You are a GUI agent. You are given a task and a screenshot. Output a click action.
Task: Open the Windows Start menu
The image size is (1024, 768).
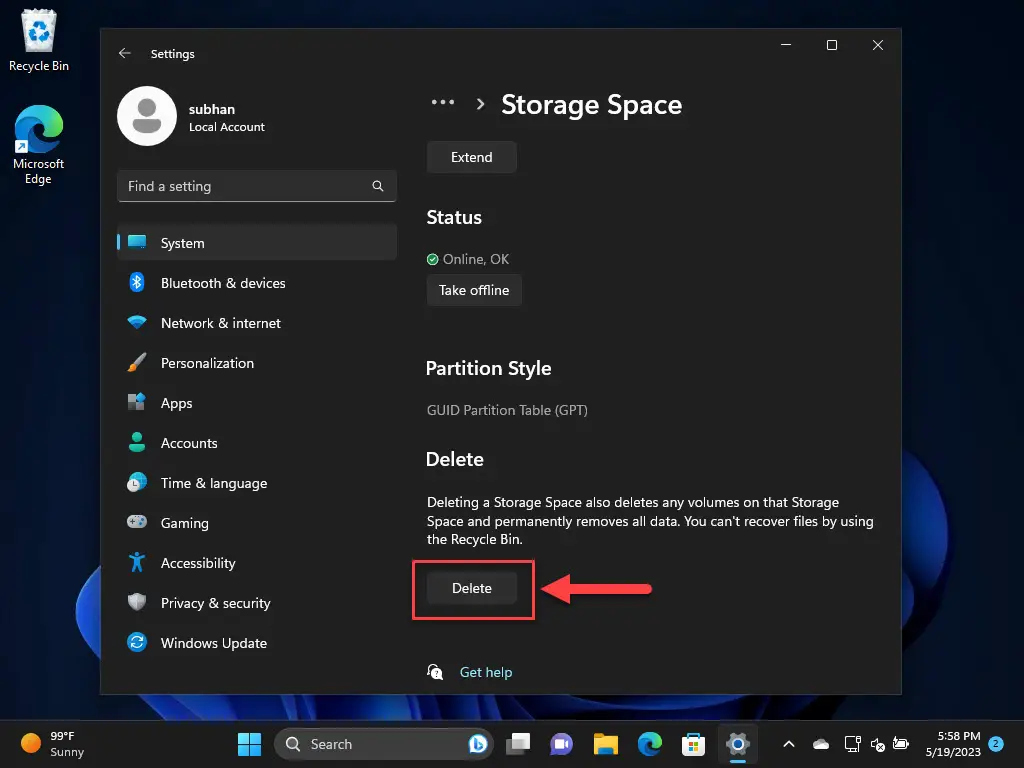point(249,744)
